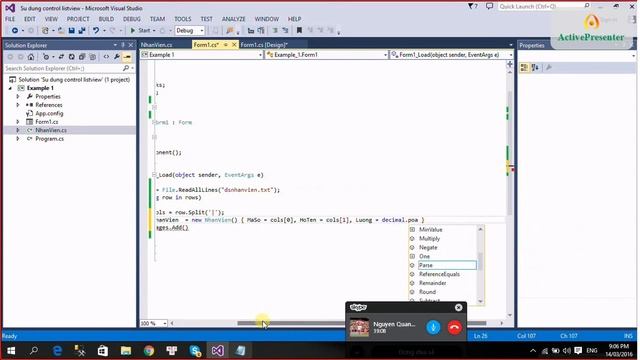Open File Explorer from the taskbar
Image resolution: width=640 pixels, height=360 pixels.
[126, 351]
